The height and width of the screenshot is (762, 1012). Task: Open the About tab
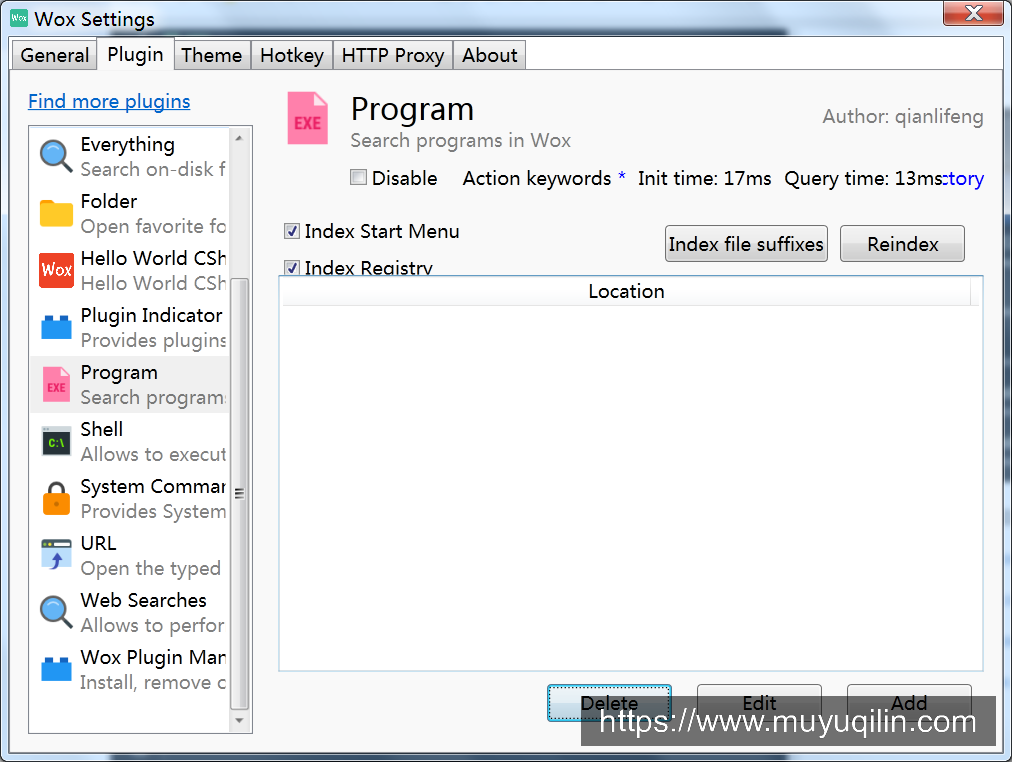click(x=489, y=55)
